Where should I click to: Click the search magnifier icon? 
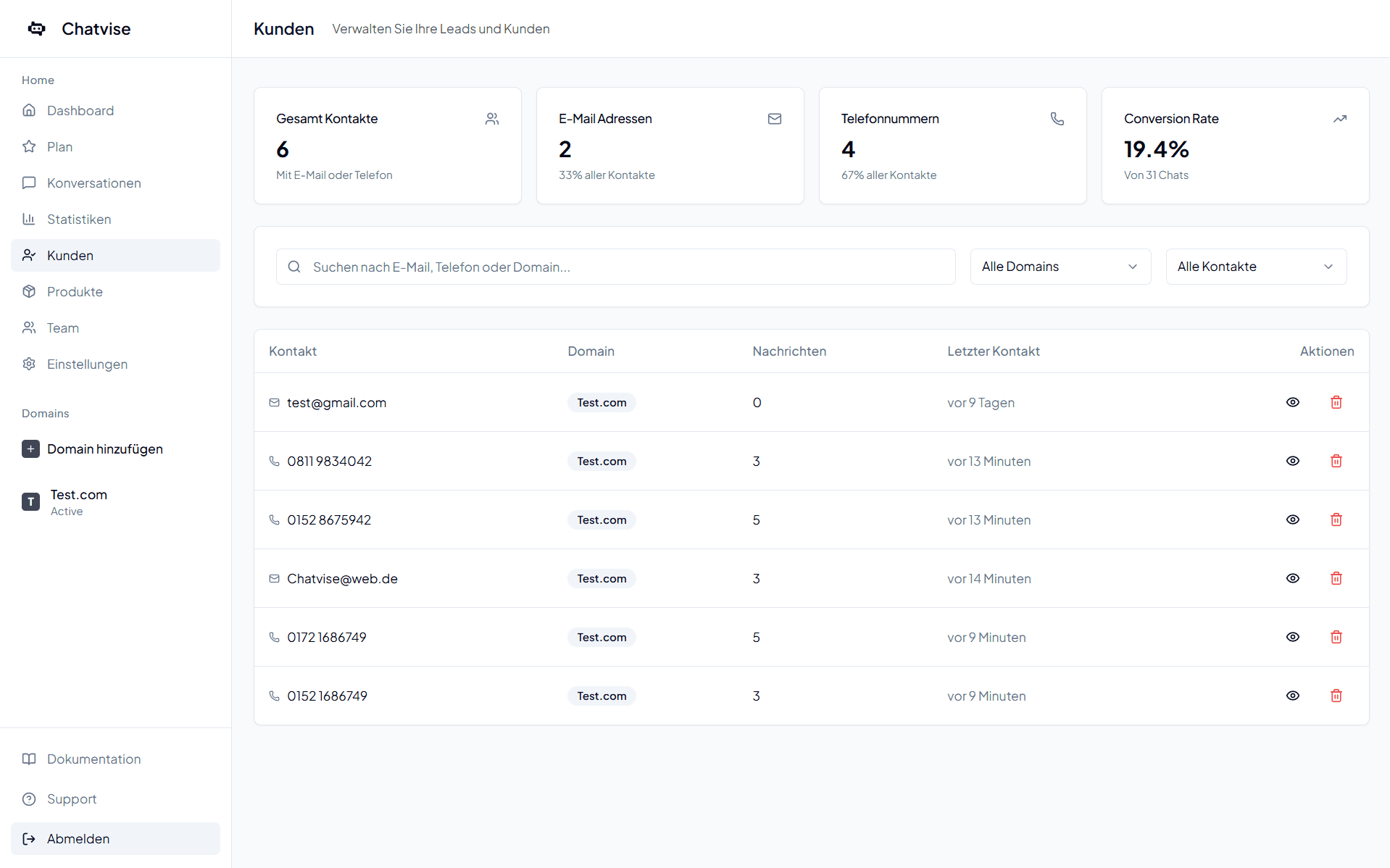pos(294,267)
